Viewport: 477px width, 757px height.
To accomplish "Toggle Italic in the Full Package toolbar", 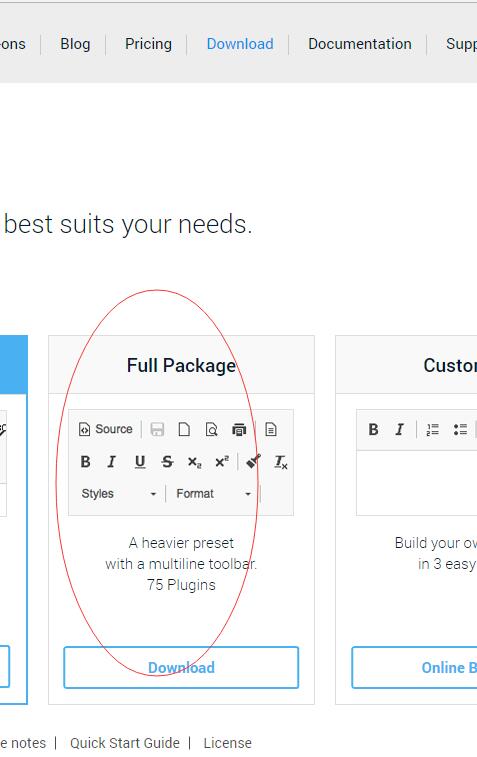I will [x=112, y=462].
